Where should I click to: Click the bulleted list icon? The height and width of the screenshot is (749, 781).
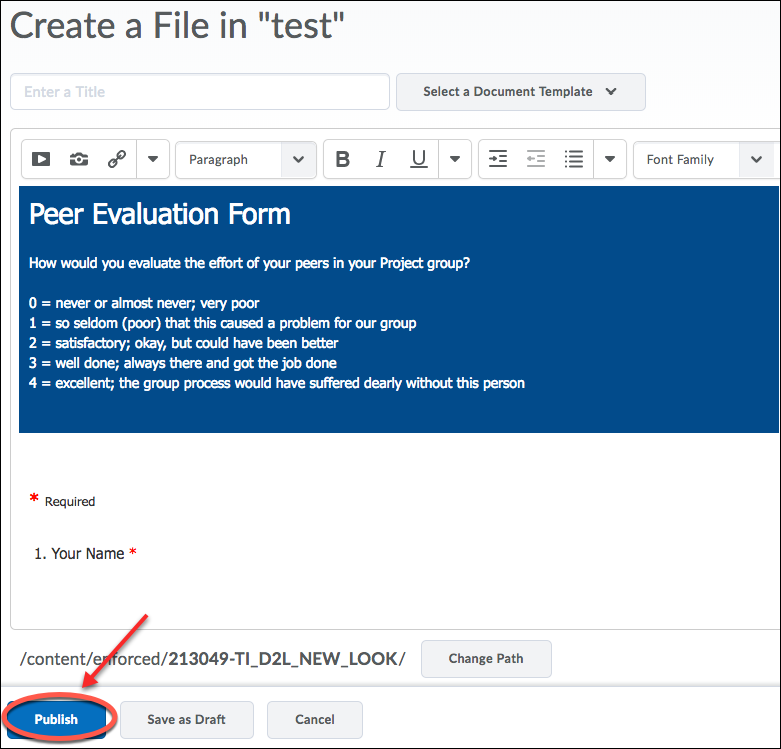(x=574, y=159)
